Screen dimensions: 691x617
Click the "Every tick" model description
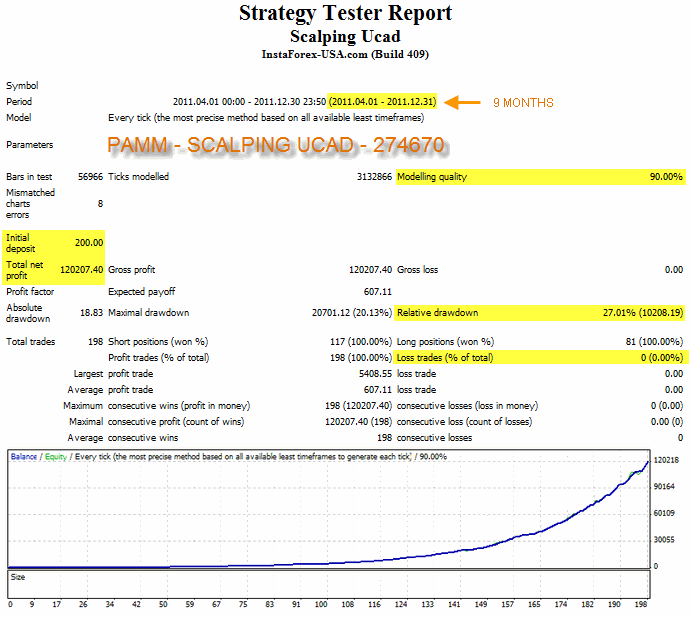coord(266,118)
